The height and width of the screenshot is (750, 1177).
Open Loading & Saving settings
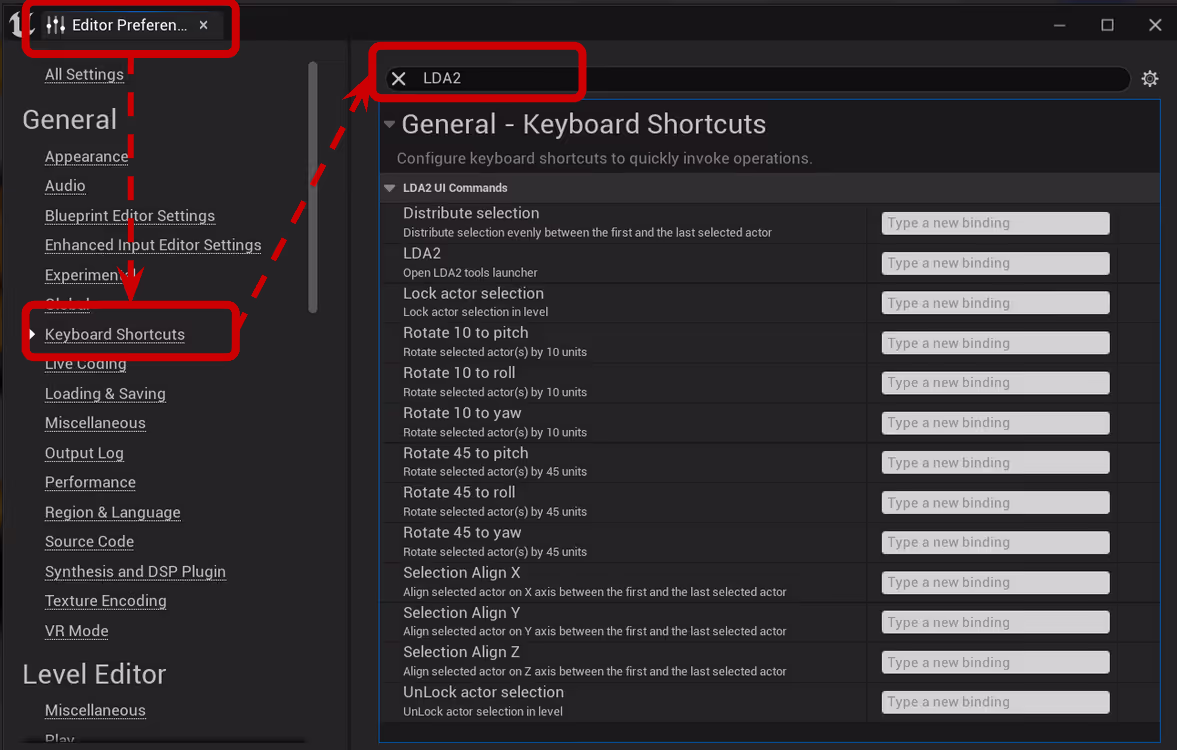click(x=105, y=393)
